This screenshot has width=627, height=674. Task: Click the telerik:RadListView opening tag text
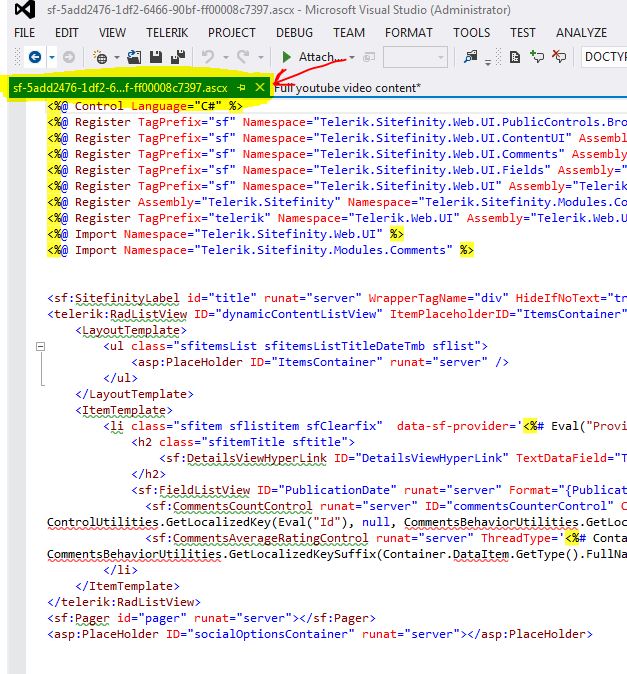(x=117, y=314)
